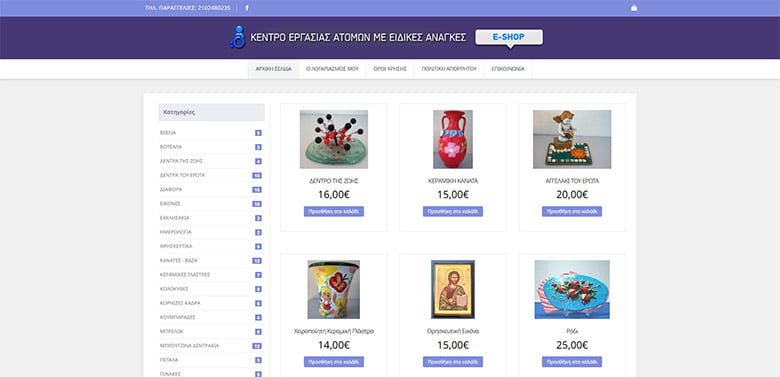Screen dimensions: 780x377
Task: Add ΔΕΝΤΡΟ ΤΗΣ ΖΩΗΣ to the cart
Action: click(334, 211)
